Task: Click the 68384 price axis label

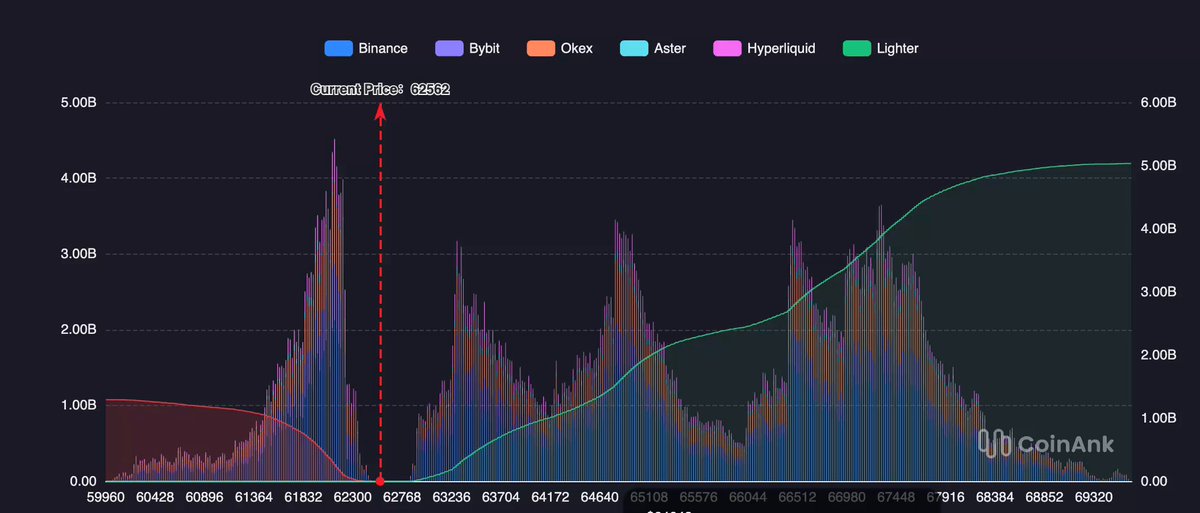Action: pos(993,497)
